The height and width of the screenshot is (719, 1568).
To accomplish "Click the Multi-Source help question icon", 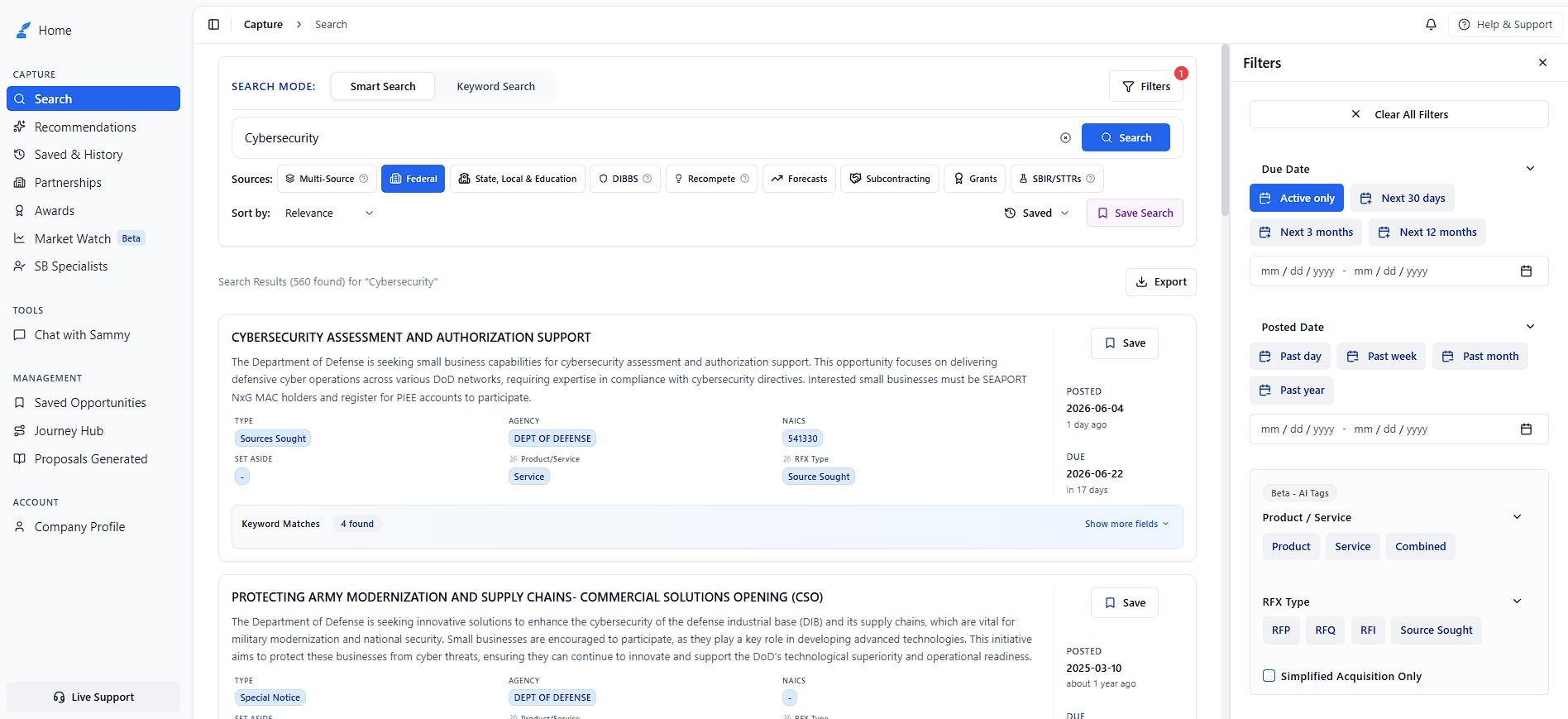I will click(x=364, y=179).
